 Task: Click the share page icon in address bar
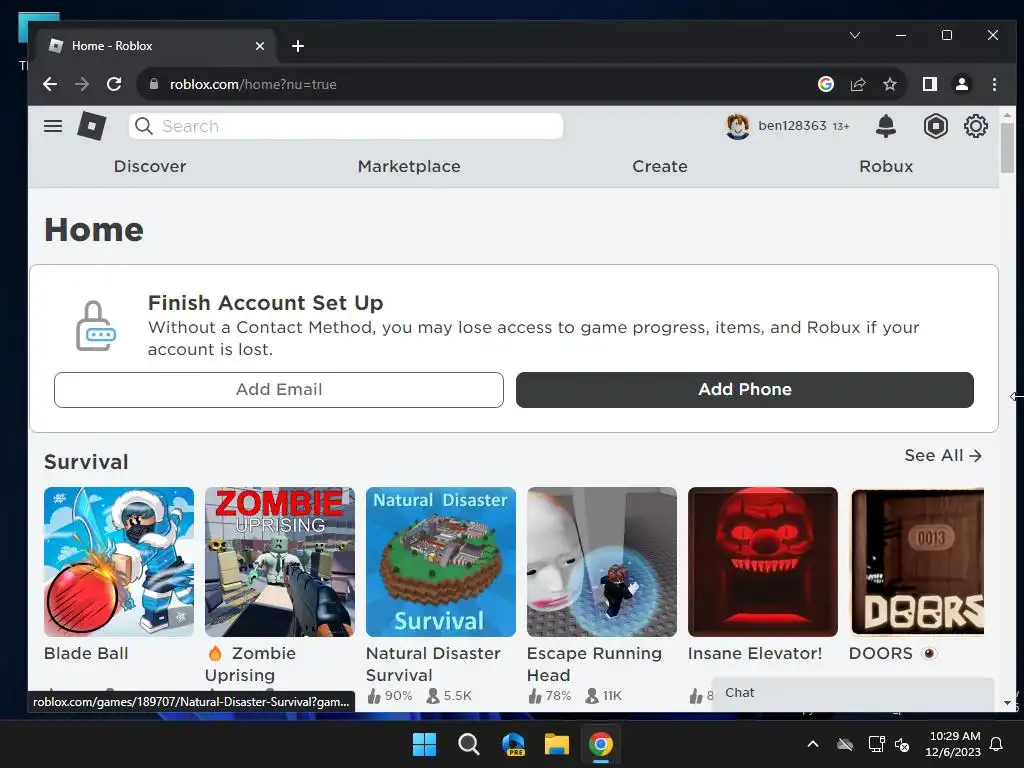(857, 84)
